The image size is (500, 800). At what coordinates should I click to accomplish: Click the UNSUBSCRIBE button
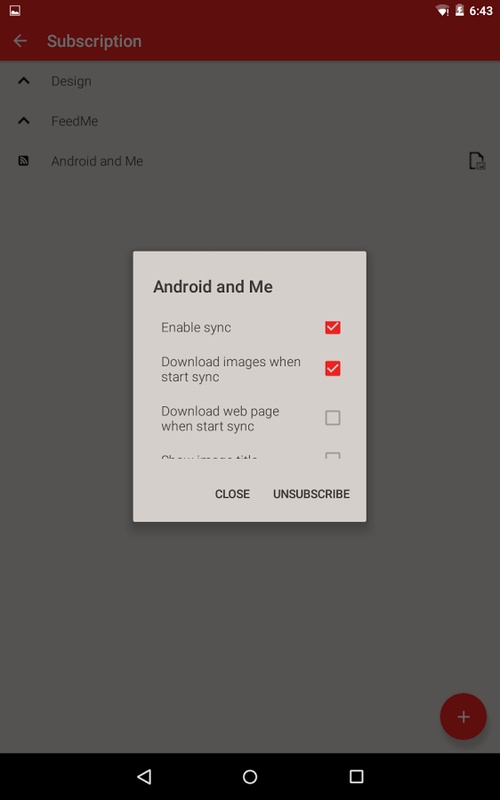tap(311, 494)
